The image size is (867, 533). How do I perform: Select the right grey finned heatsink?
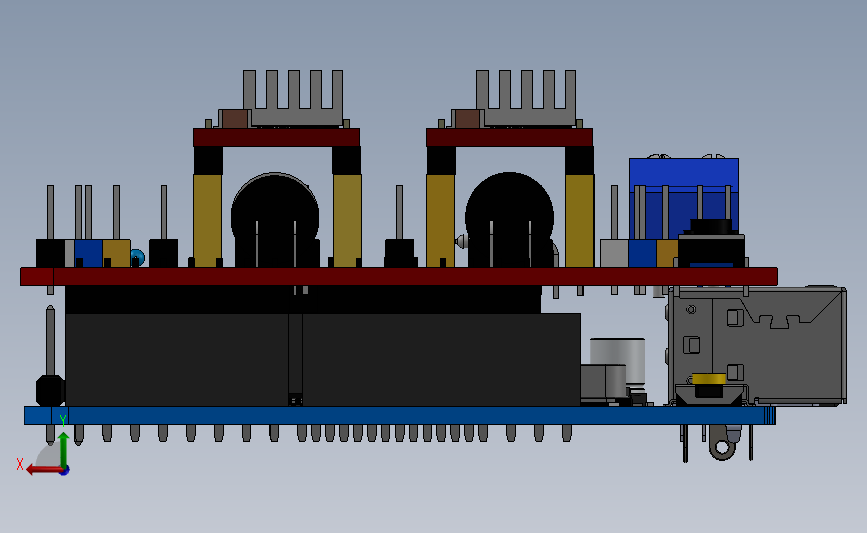pyautogui.click(x=525, y=97)
